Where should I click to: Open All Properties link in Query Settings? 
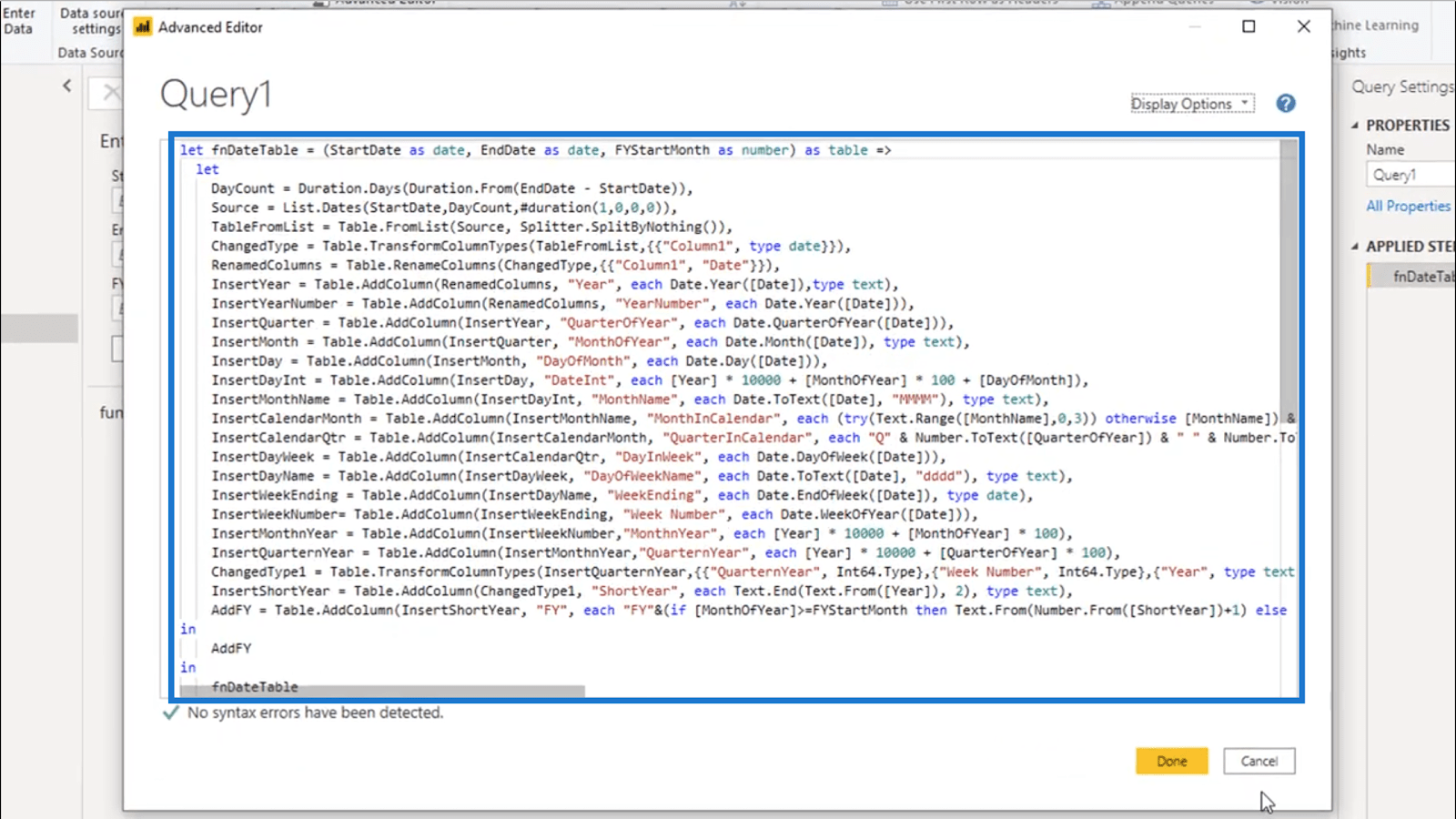tap(1408, 206)
